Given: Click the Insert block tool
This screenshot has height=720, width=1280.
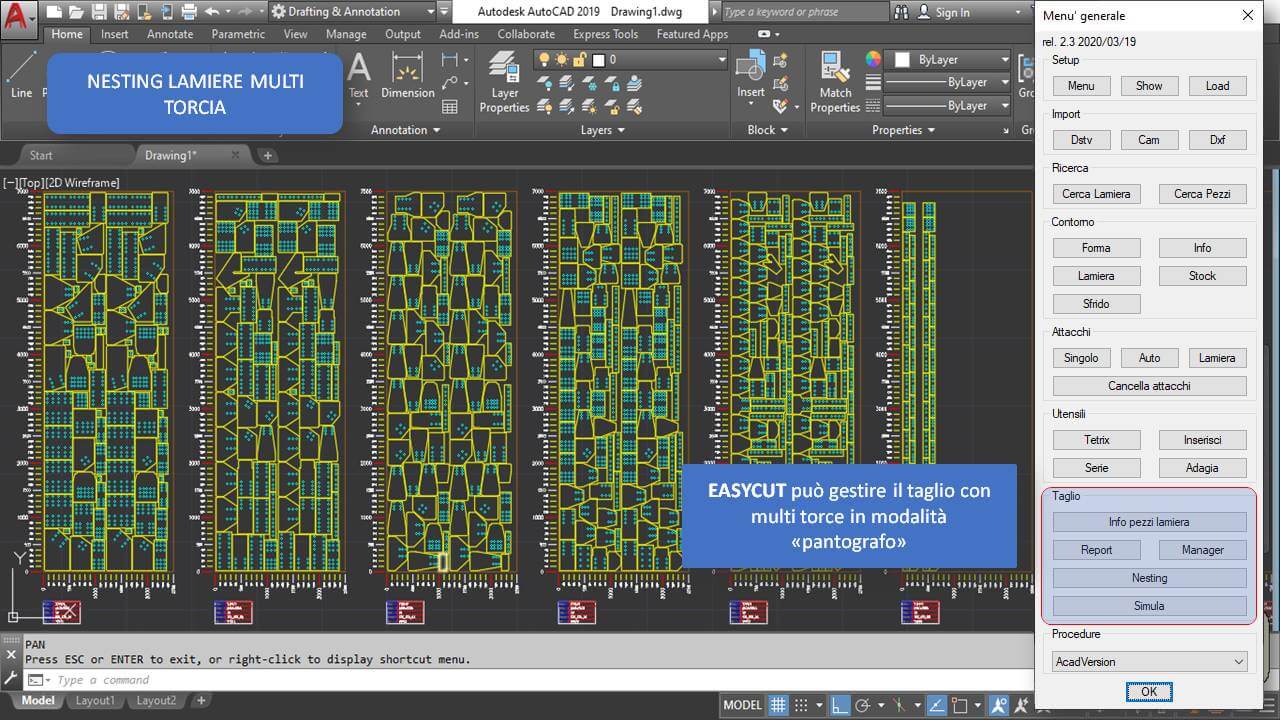Looking at the screenshot, I should [x=751, y=75].
